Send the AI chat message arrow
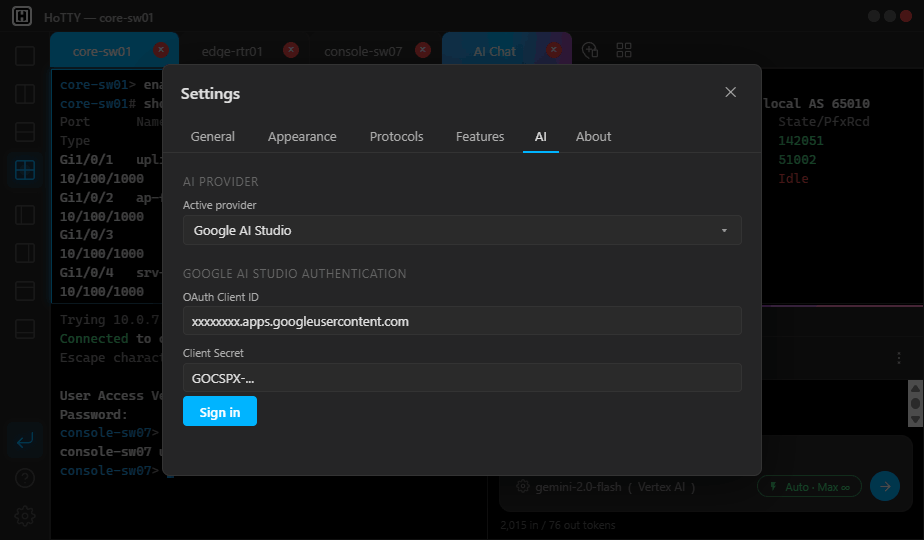The height and width of the screenshot is (540, 924). [x=885, y=486]
